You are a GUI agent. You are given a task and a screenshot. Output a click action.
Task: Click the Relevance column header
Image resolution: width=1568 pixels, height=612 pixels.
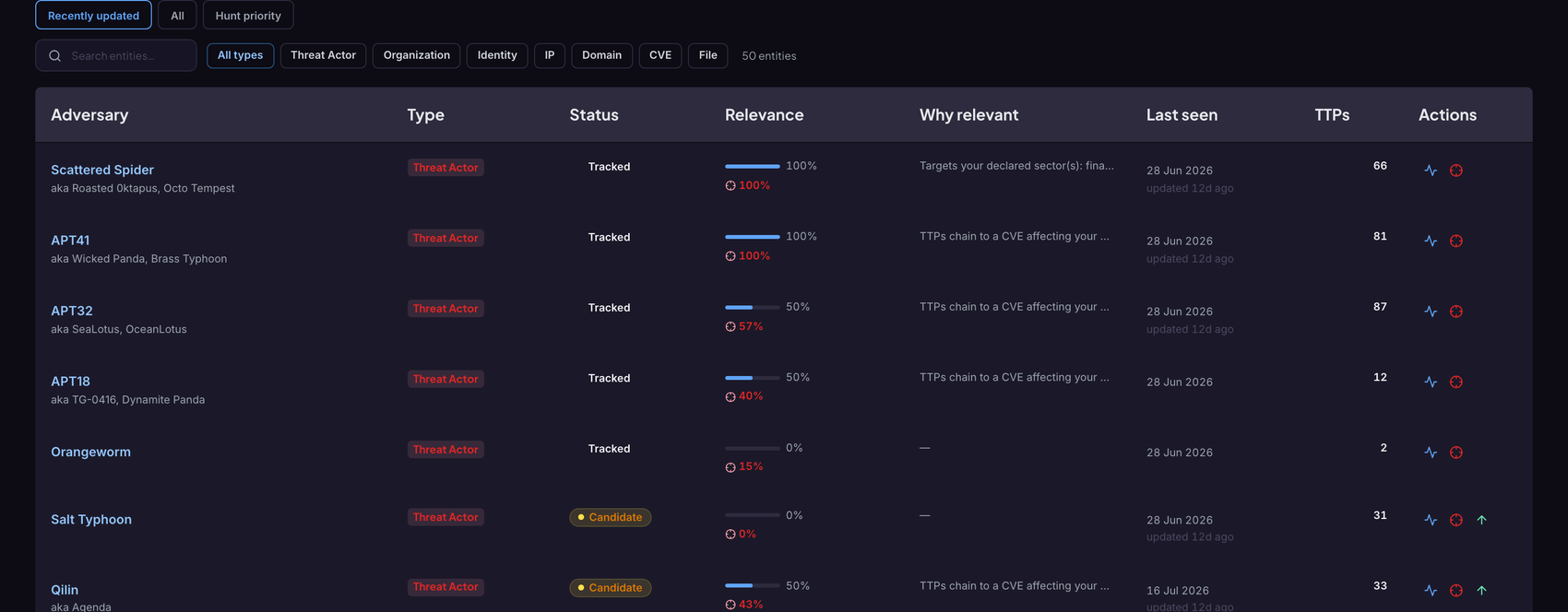pyautogui.click(x=764, y=115)
